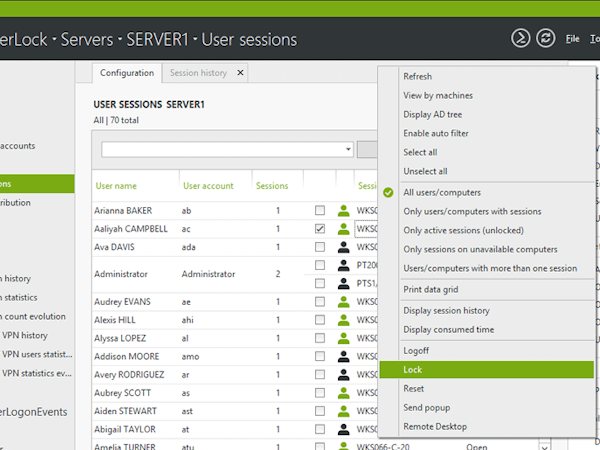Select Only active sessions (unlocked) filter
The width and height of the screenshot is (600, 450).
[463, 230]
